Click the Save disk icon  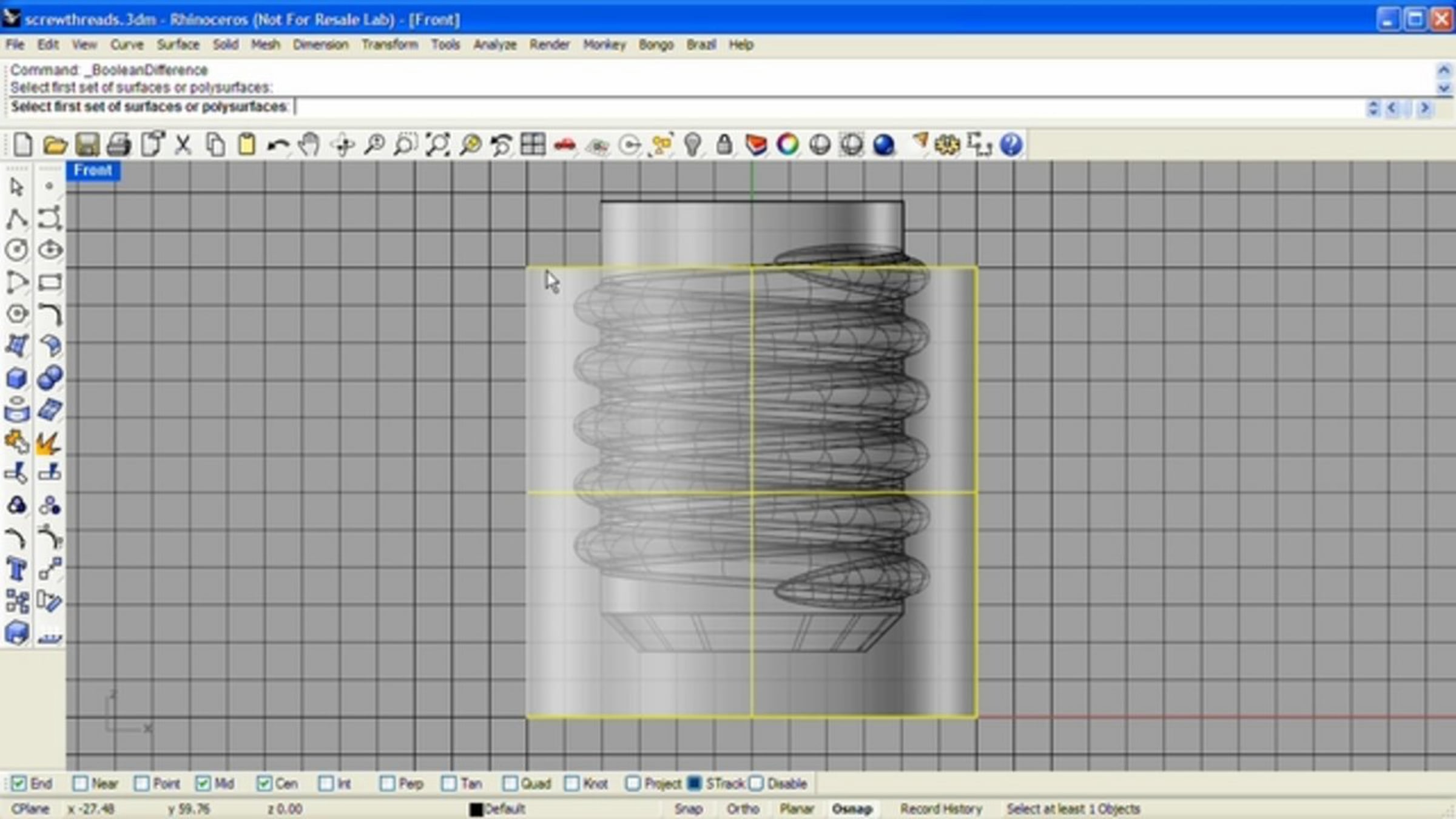pos(87,145)
